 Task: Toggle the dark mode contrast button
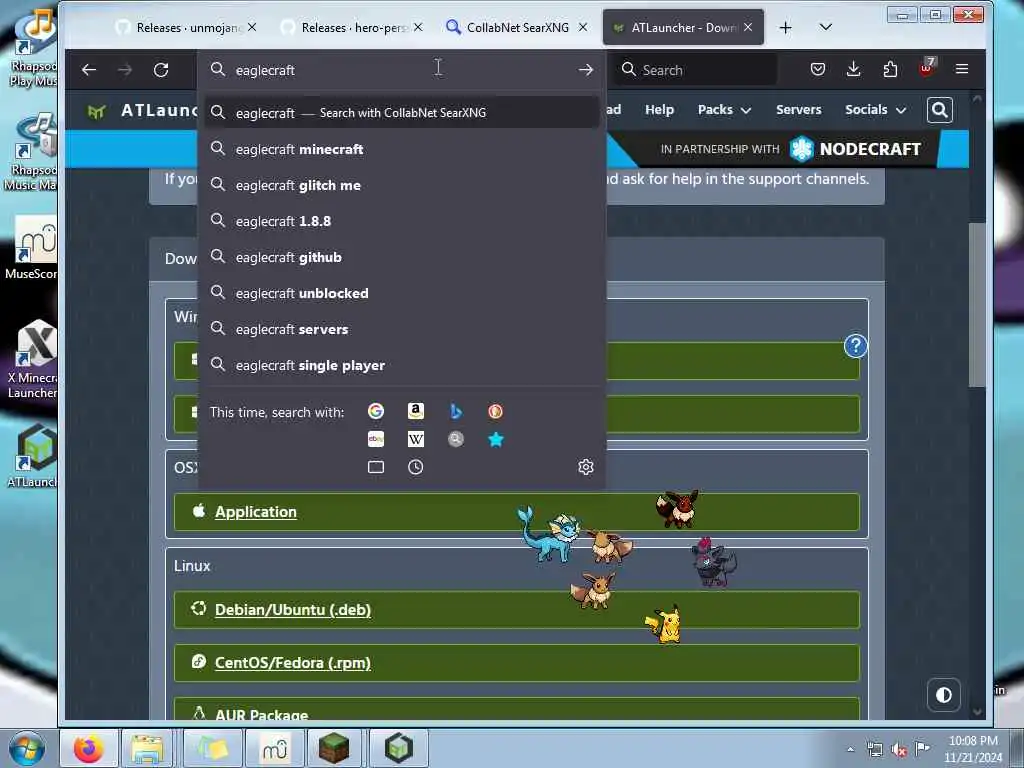click(x=944, y=695)
